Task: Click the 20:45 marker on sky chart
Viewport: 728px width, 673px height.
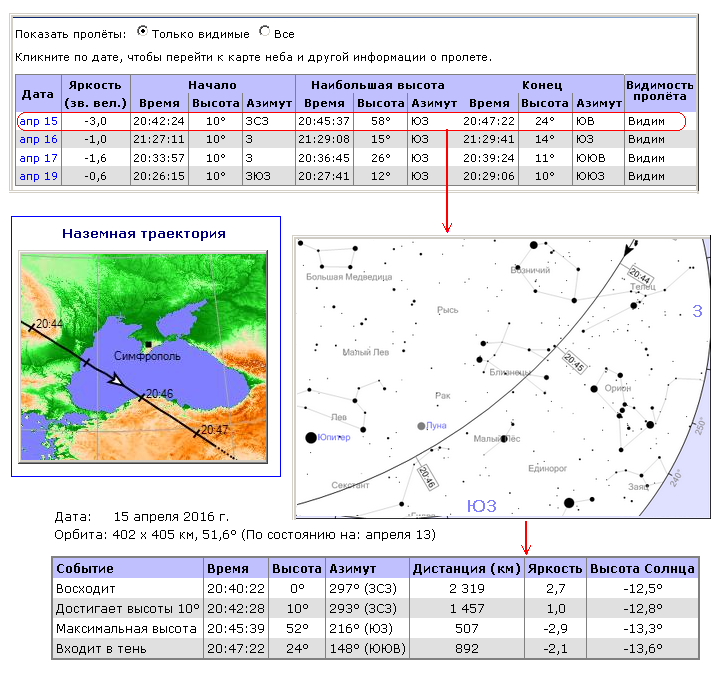Action: [574, 362]
